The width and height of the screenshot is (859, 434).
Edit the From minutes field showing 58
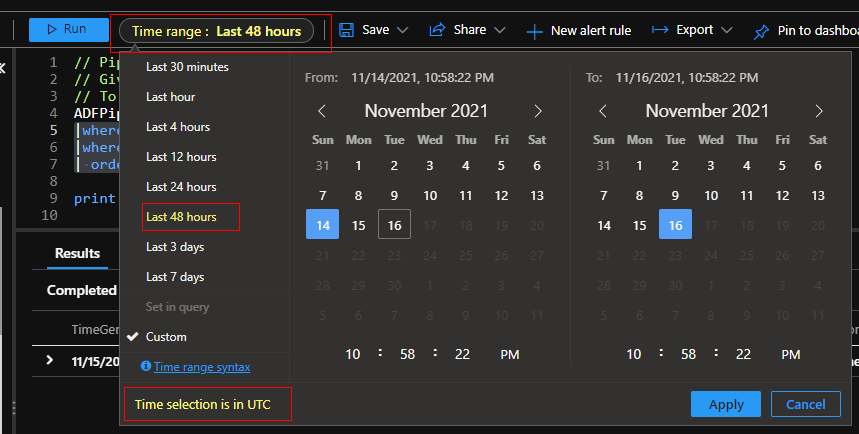[408, 355]
